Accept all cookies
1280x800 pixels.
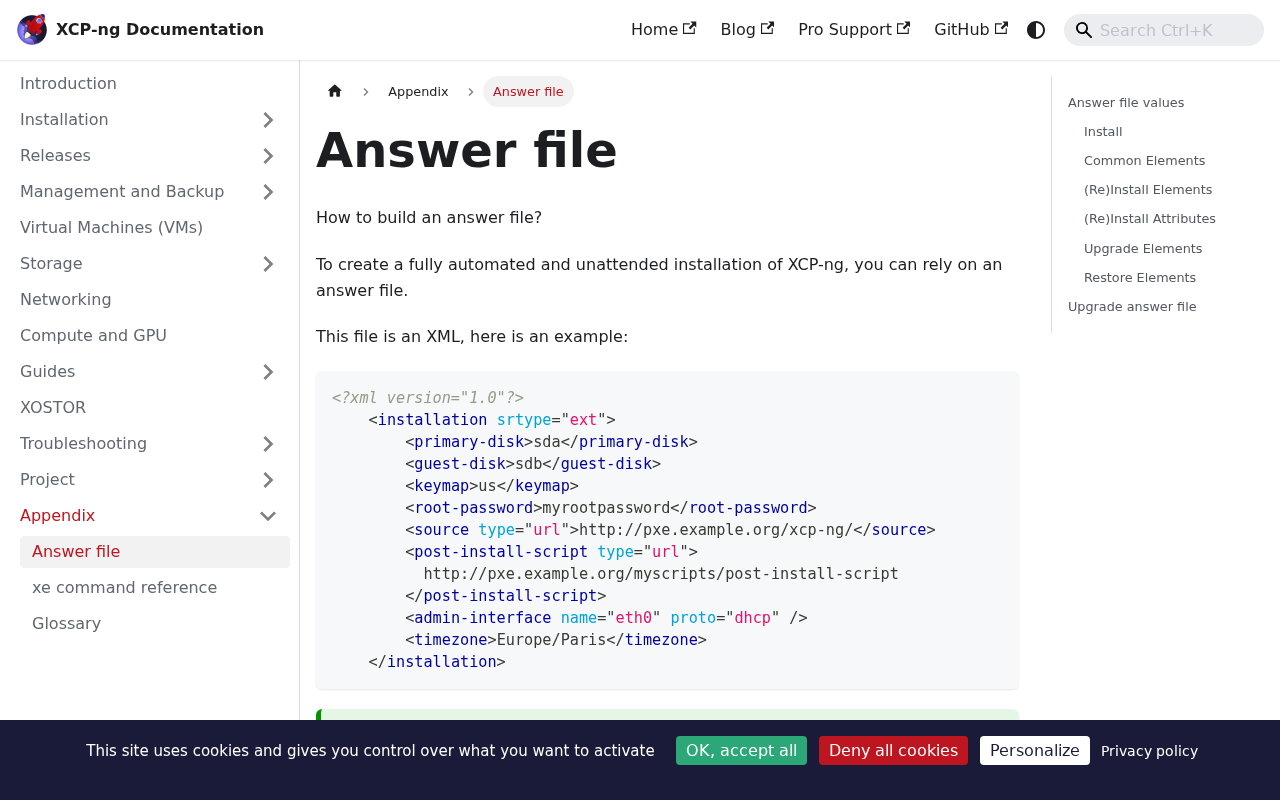(741, 750)
